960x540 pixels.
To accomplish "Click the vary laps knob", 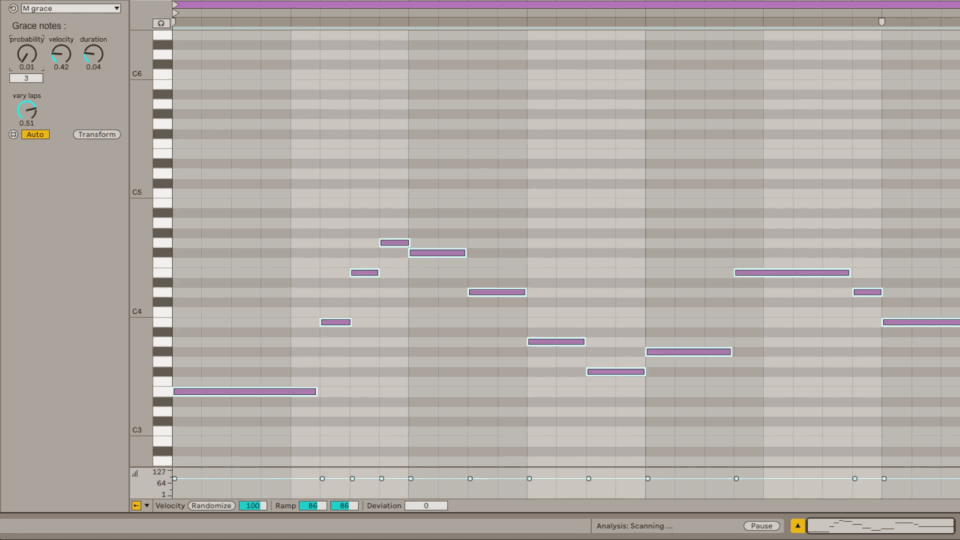I will point(27,110).
